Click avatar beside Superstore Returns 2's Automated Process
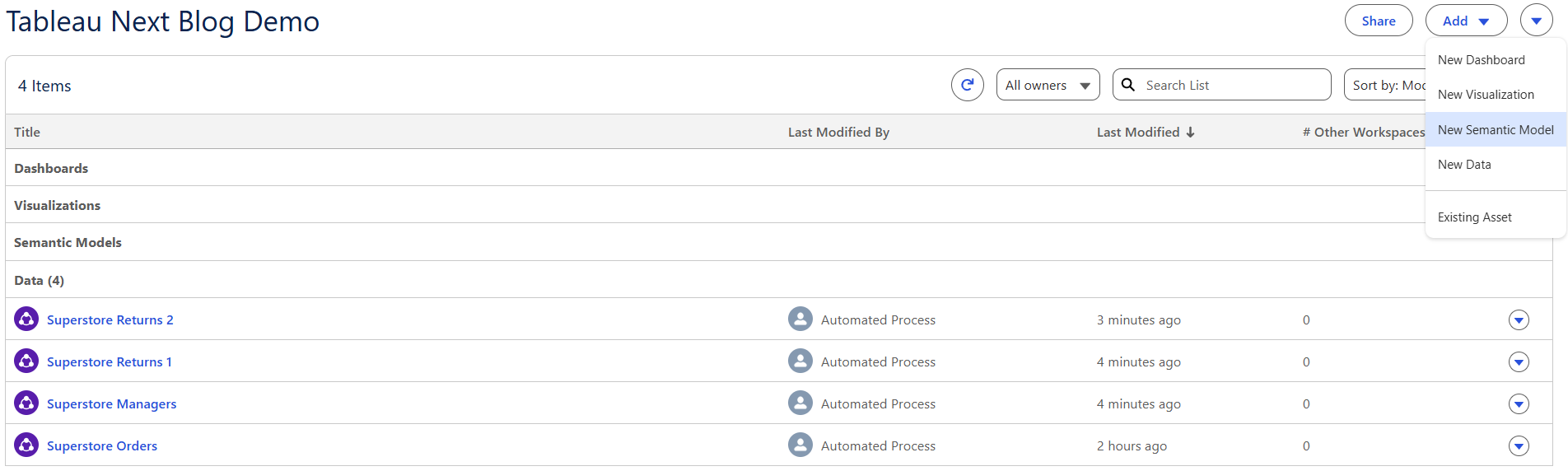The image size is (1568, 471). (800, 319)
